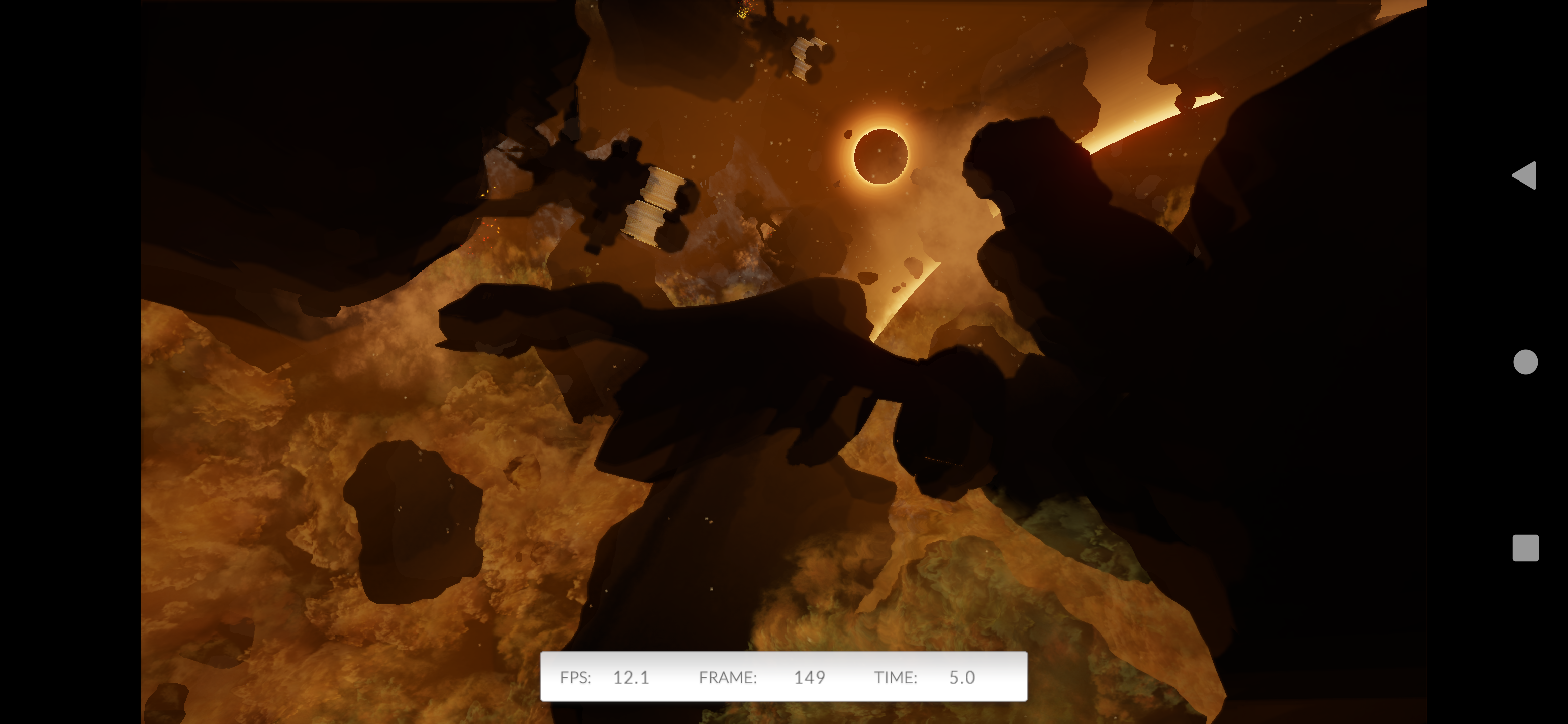Viewport: 1568px width, 724px height.
Task: Select the FPS label in stats bar
Action: pyautogui.click(x=576, y=677)
